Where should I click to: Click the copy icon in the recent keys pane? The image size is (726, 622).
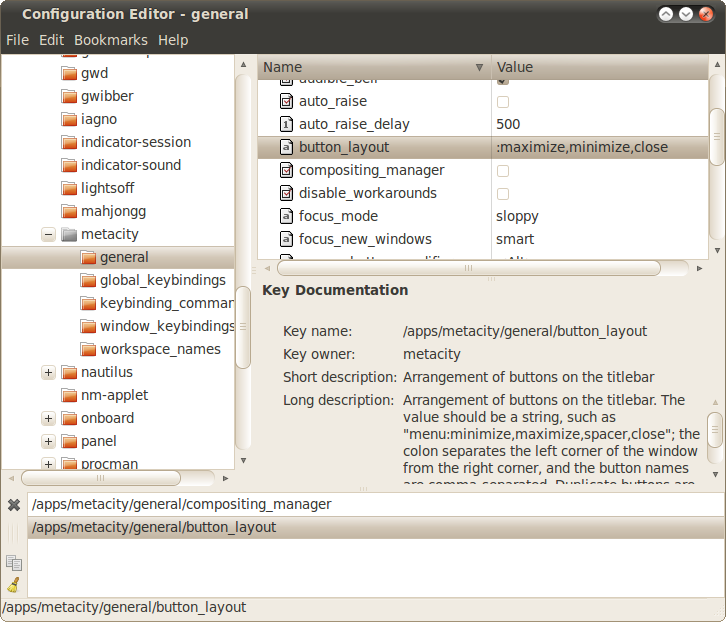(14, 563)
